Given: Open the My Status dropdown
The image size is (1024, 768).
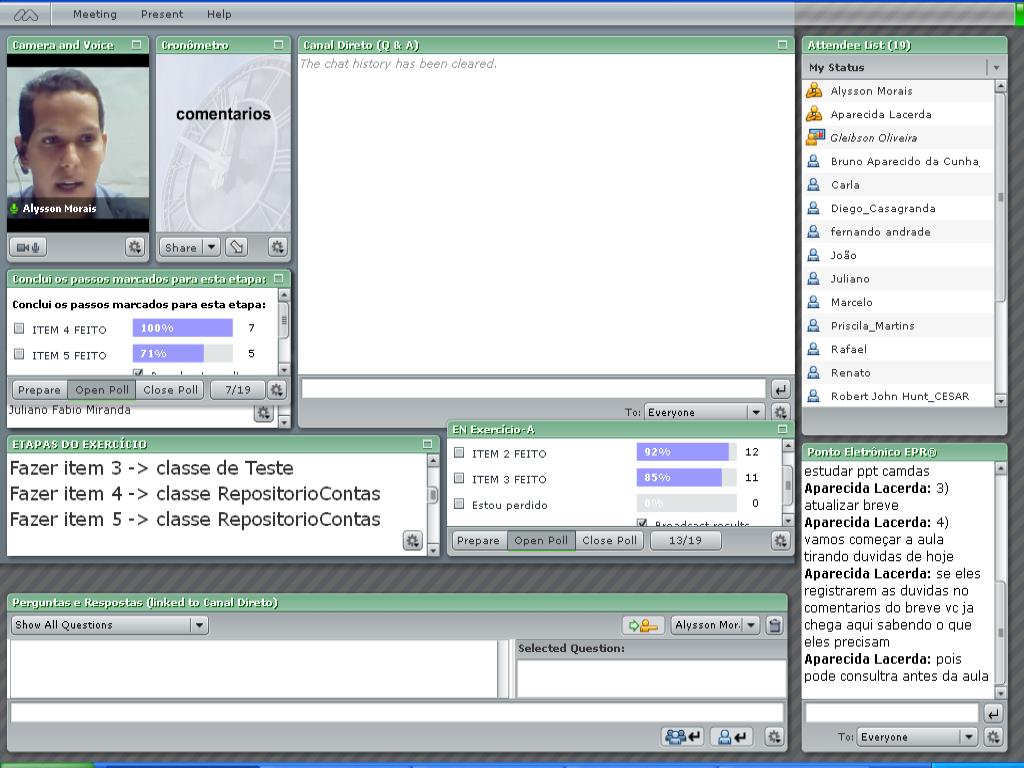Looking at the screenshot, I should coord(996,67).
